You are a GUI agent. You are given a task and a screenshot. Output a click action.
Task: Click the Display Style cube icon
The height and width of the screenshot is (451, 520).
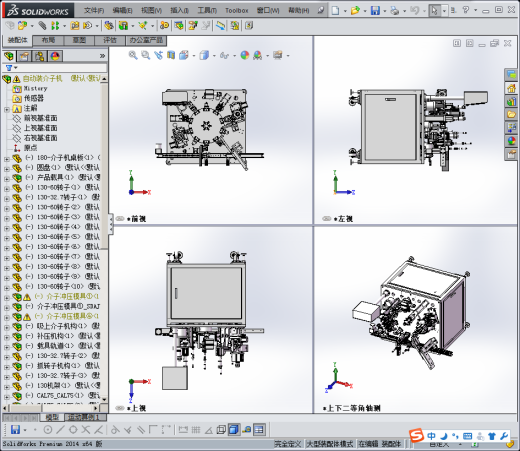(x=204, y=55)
